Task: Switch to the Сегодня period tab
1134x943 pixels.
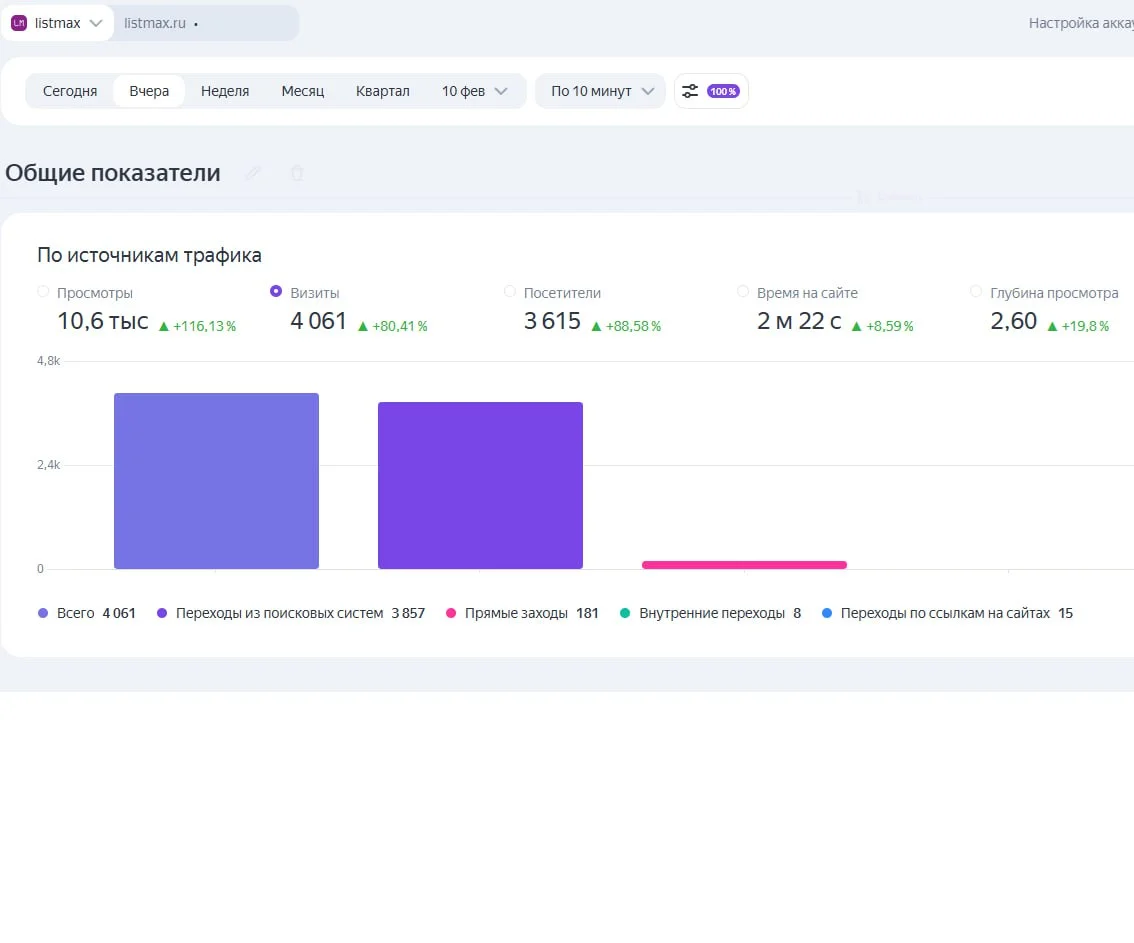Action: (x=70, y=91)
